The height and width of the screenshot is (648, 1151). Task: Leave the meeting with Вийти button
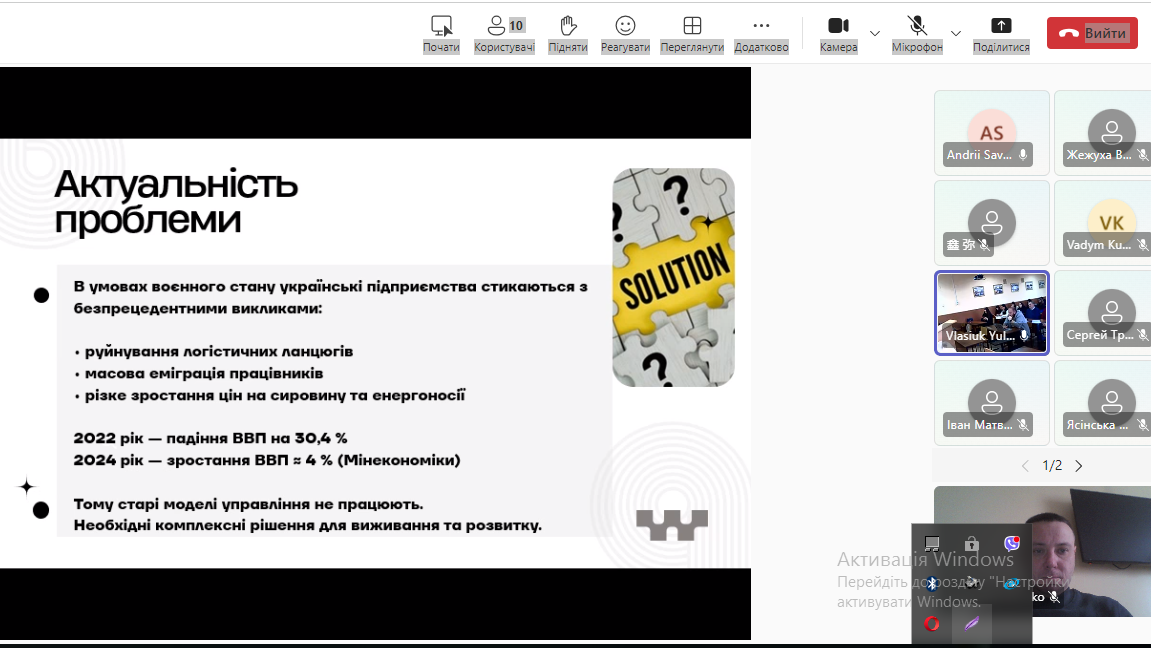[1092, 33]
